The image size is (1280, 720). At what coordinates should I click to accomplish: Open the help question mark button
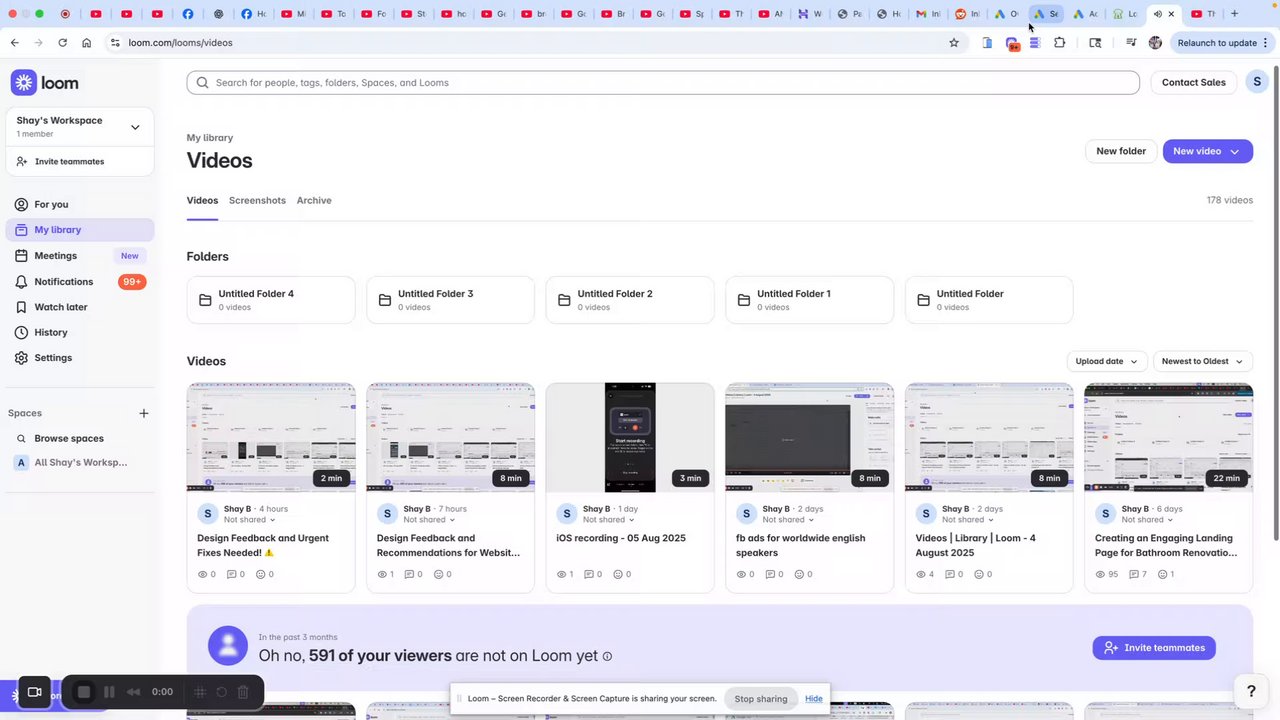point(1251,691)
